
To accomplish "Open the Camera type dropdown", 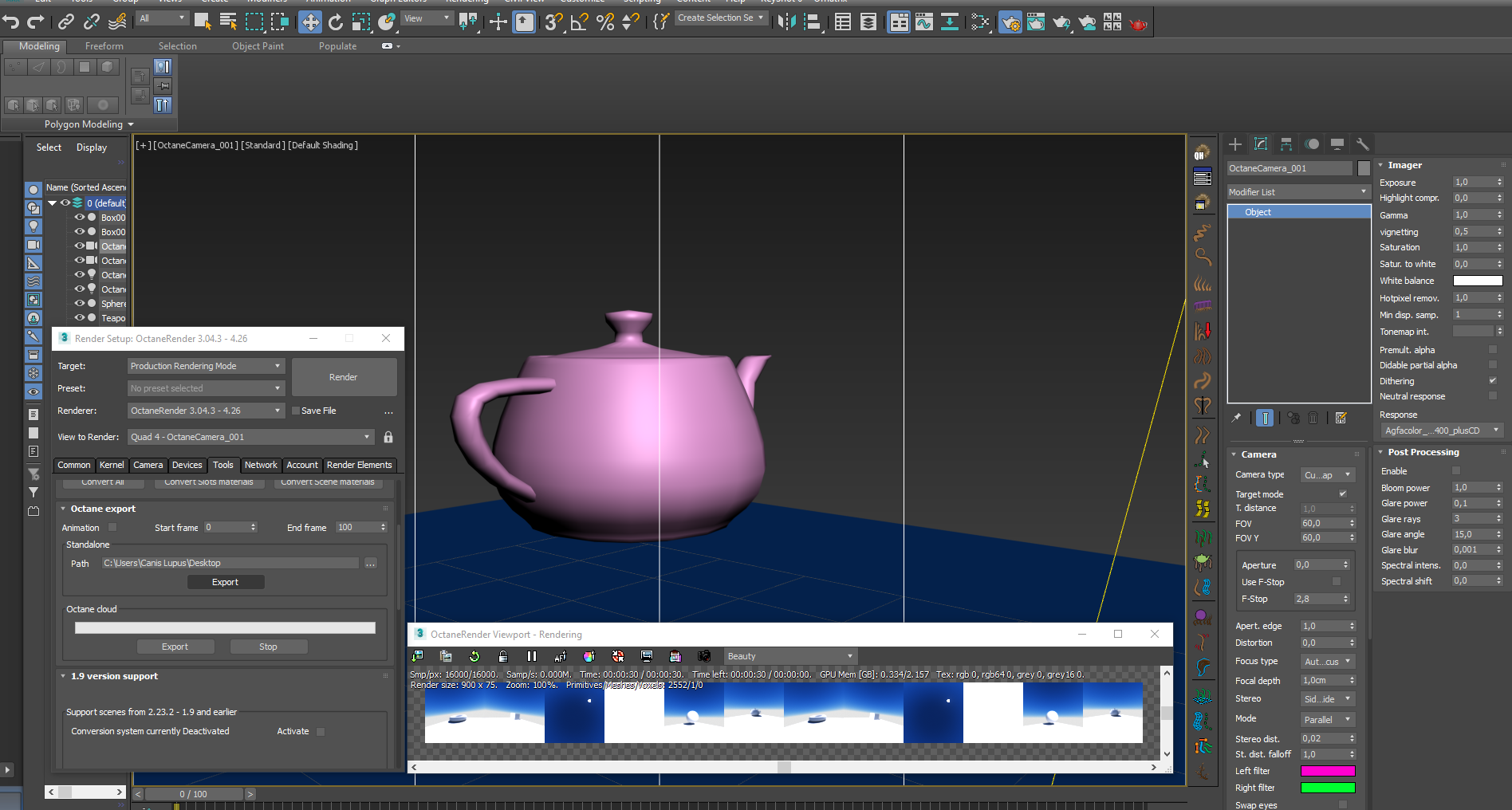I will point(1328,474).
